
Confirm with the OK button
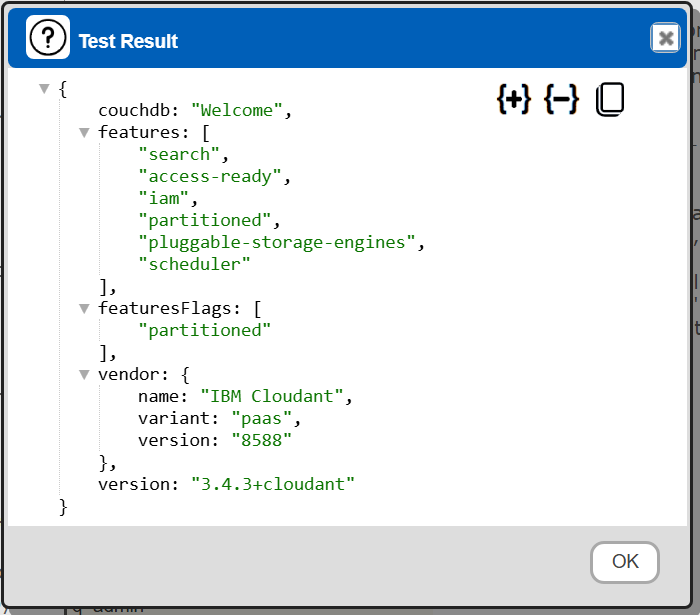[x=625, y=562]
